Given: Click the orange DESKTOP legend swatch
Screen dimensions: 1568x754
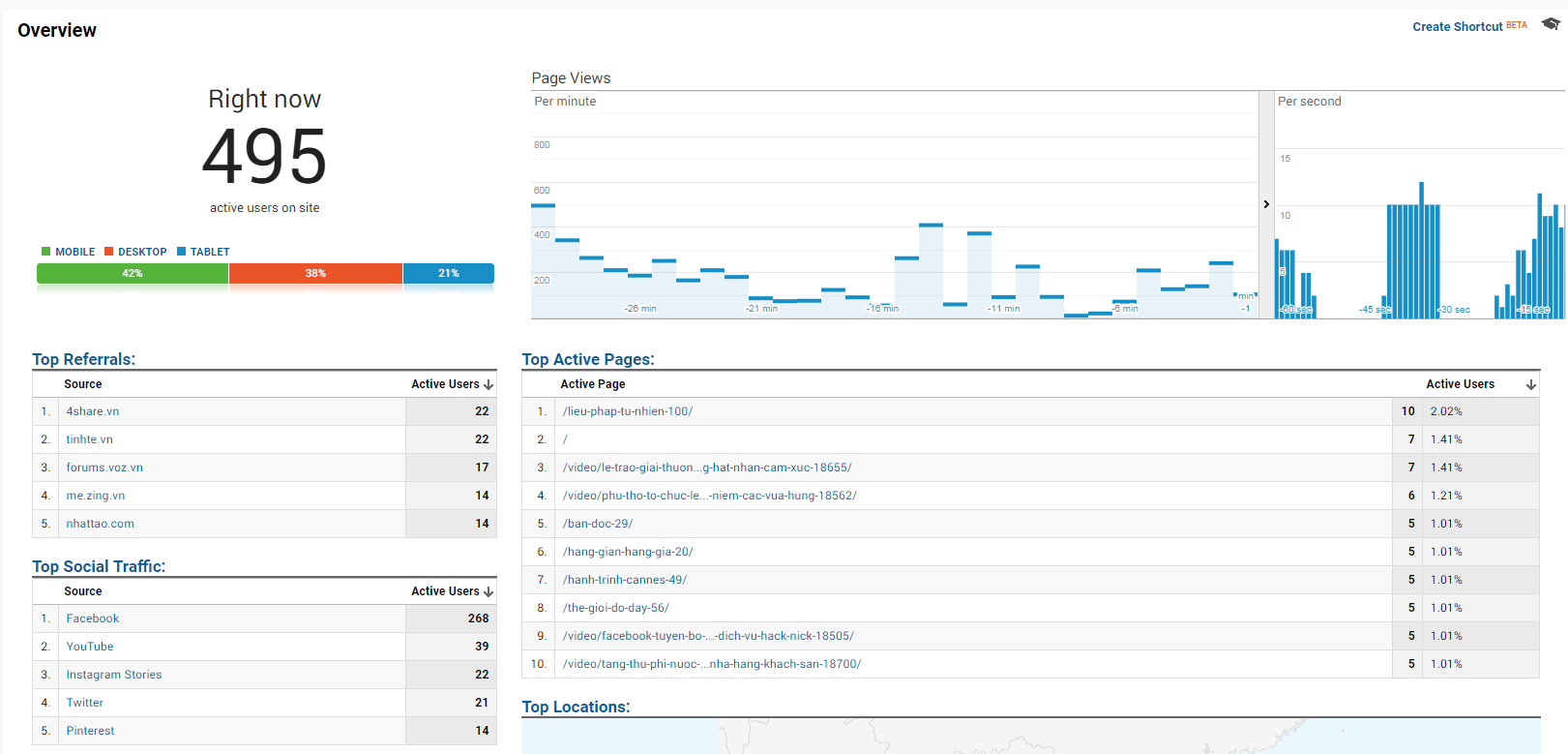Looking at the screenshot, I should click(109, 252).
